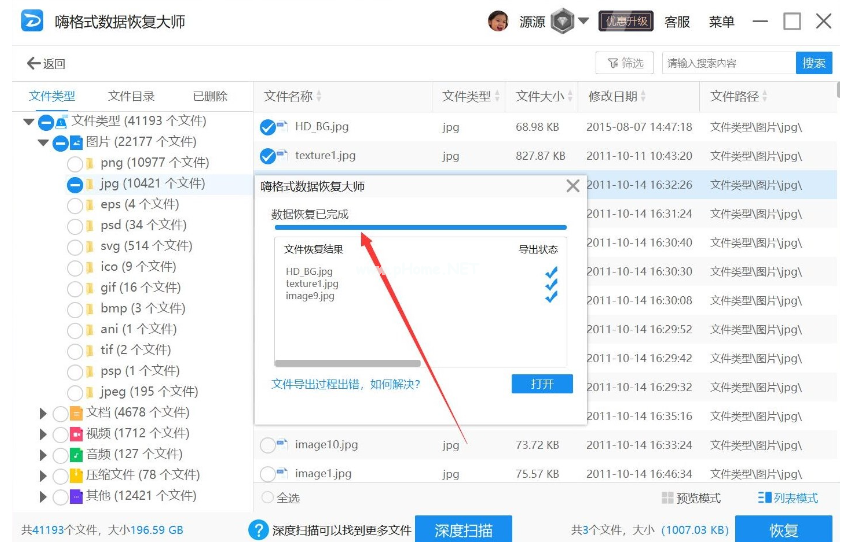Click the 打开 button in dialog
This screenshot has width=845, height=556.
[x=541, y=384]
